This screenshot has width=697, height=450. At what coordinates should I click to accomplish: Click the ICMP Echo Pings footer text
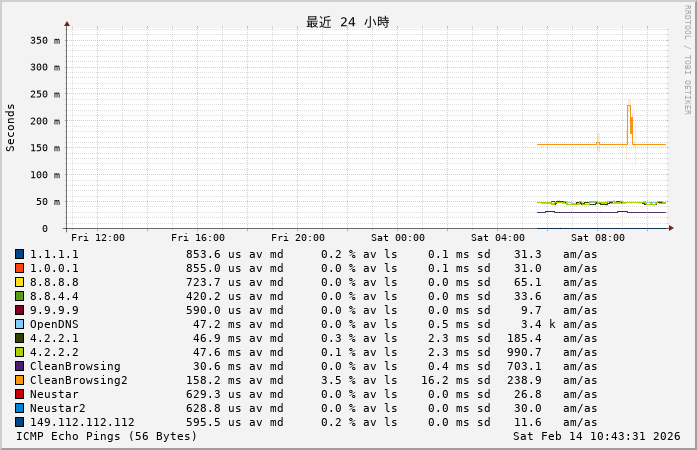[107, 436]
